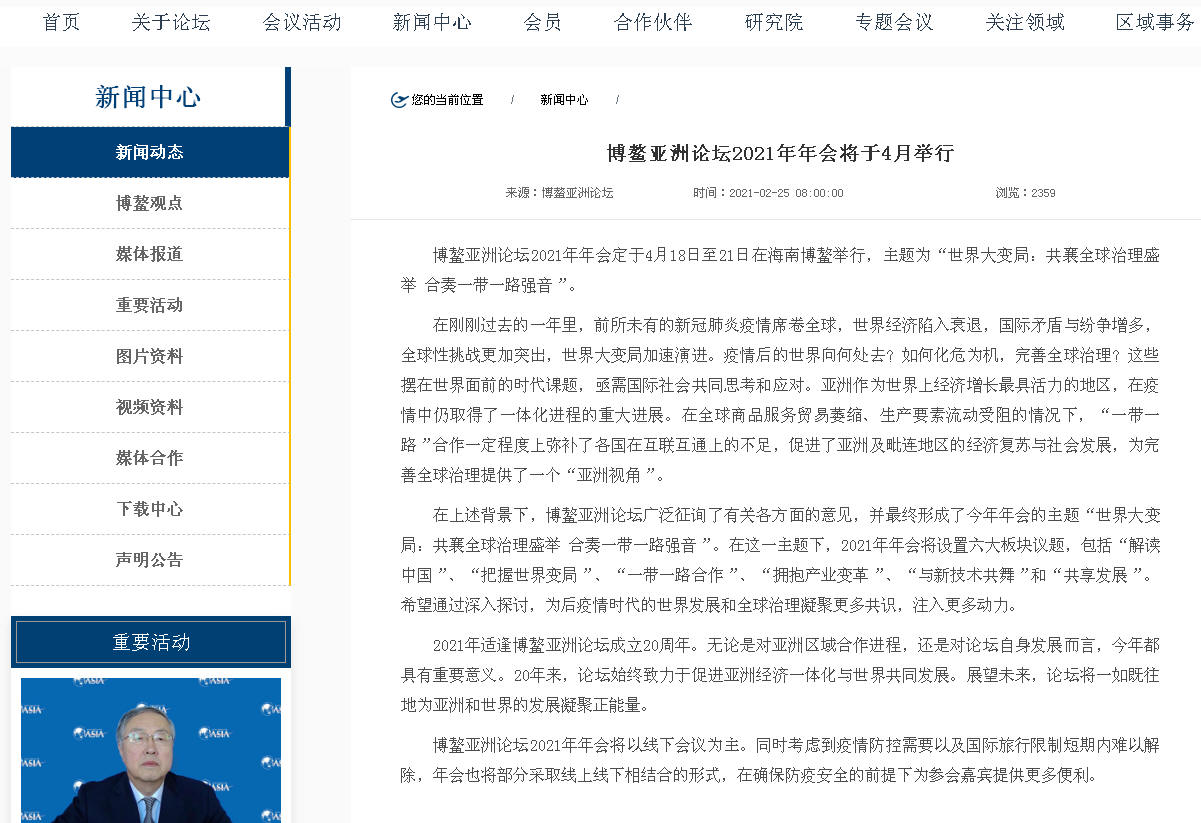Open 博鳌观点 in the sidebar
The height and width of the screenshot is (823, 1201).
point(150,203)
